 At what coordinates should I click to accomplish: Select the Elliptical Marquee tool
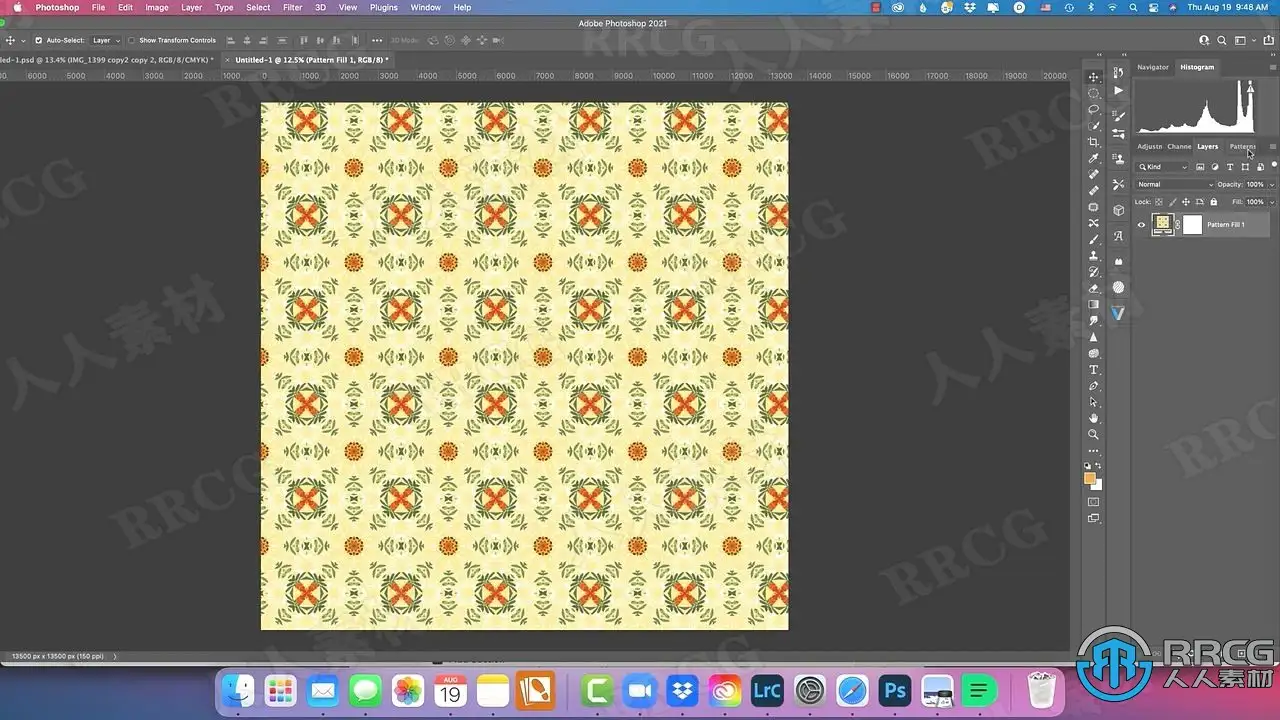1093,92
